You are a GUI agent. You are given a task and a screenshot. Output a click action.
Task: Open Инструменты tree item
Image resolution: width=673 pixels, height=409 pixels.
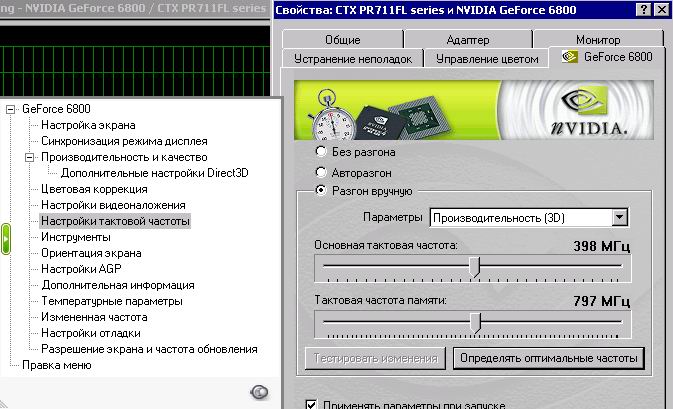click(76, 237)
